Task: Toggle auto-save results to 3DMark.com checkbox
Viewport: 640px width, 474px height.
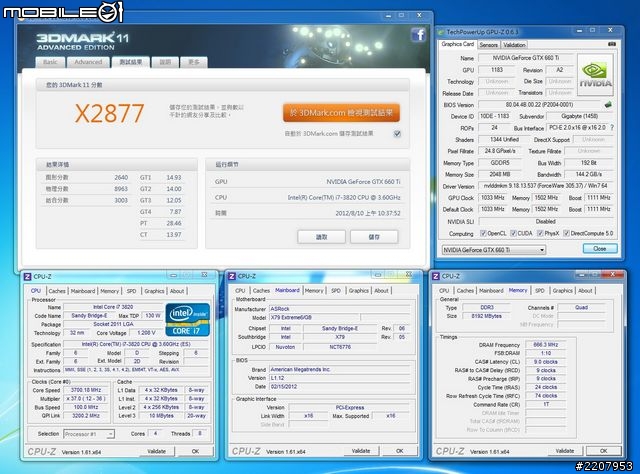Action: [397, 134]
